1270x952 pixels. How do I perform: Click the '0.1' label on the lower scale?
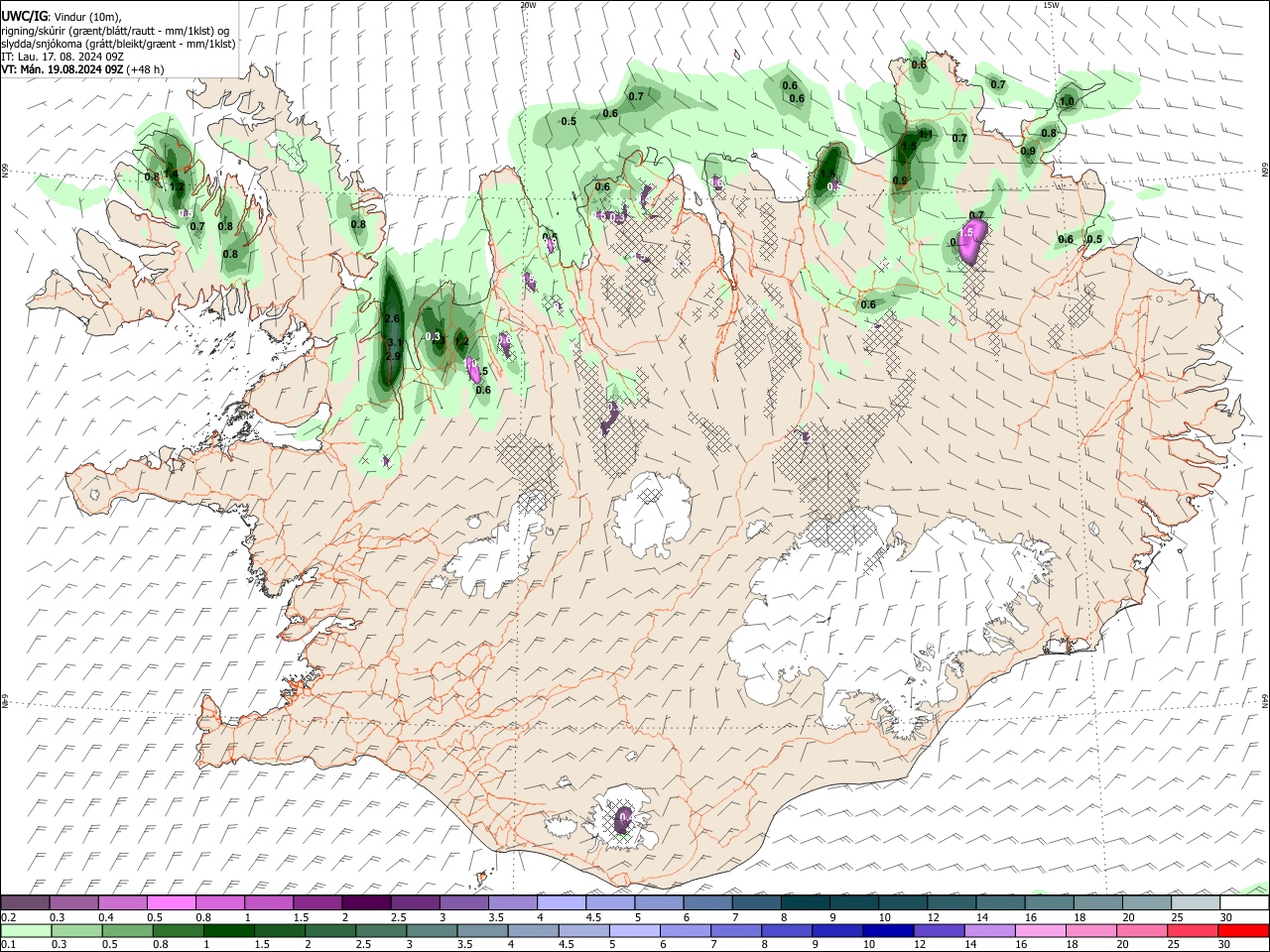[9, 945]
